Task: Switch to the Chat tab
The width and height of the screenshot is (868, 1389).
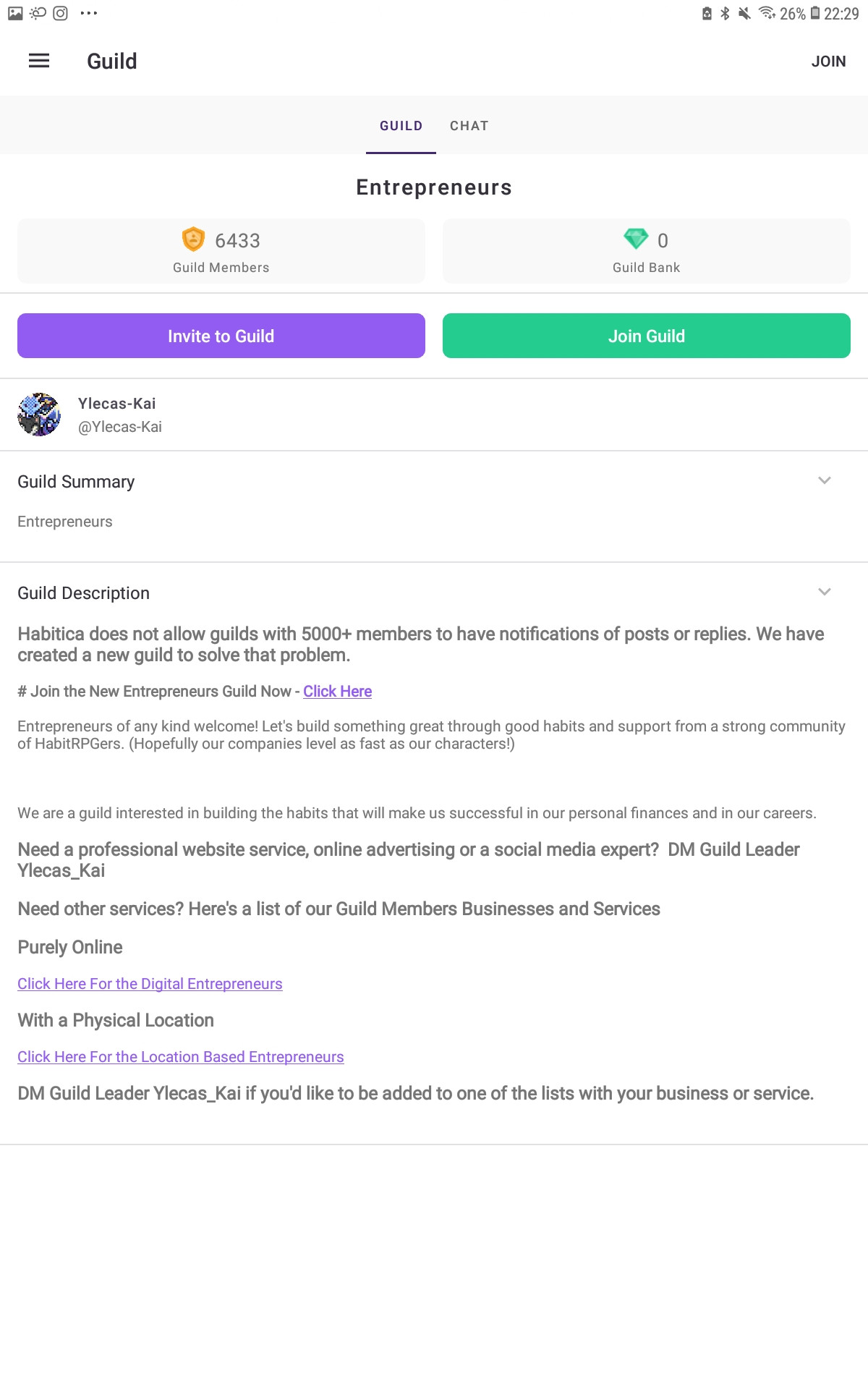Action: (469, 126)
